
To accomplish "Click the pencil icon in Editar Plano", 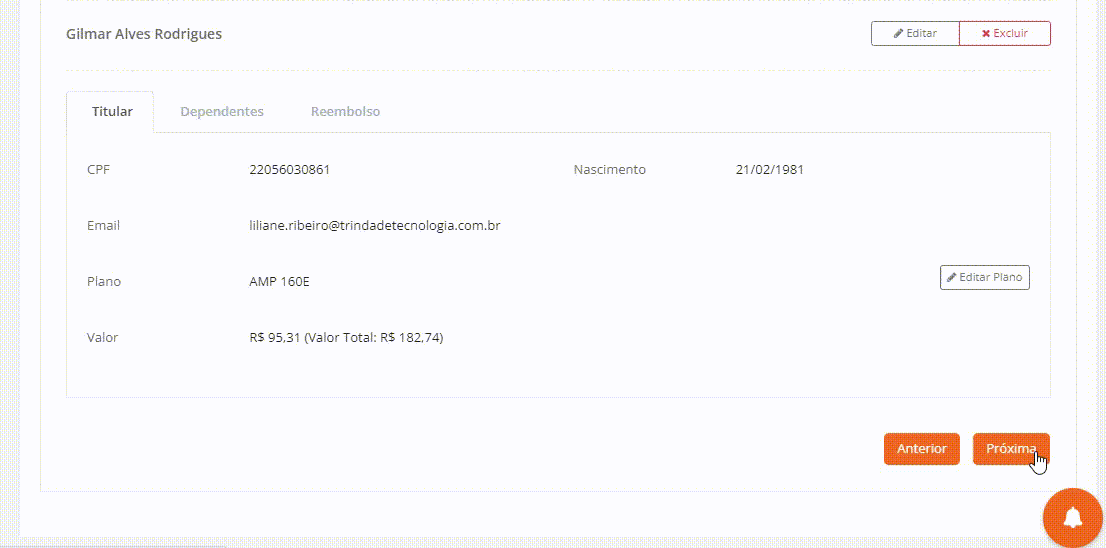I will coord(952,278).
